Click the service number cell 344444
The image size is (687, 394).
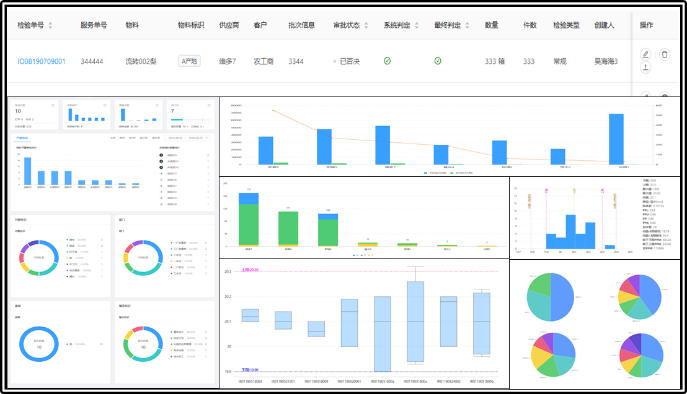(x=92, y=61)
